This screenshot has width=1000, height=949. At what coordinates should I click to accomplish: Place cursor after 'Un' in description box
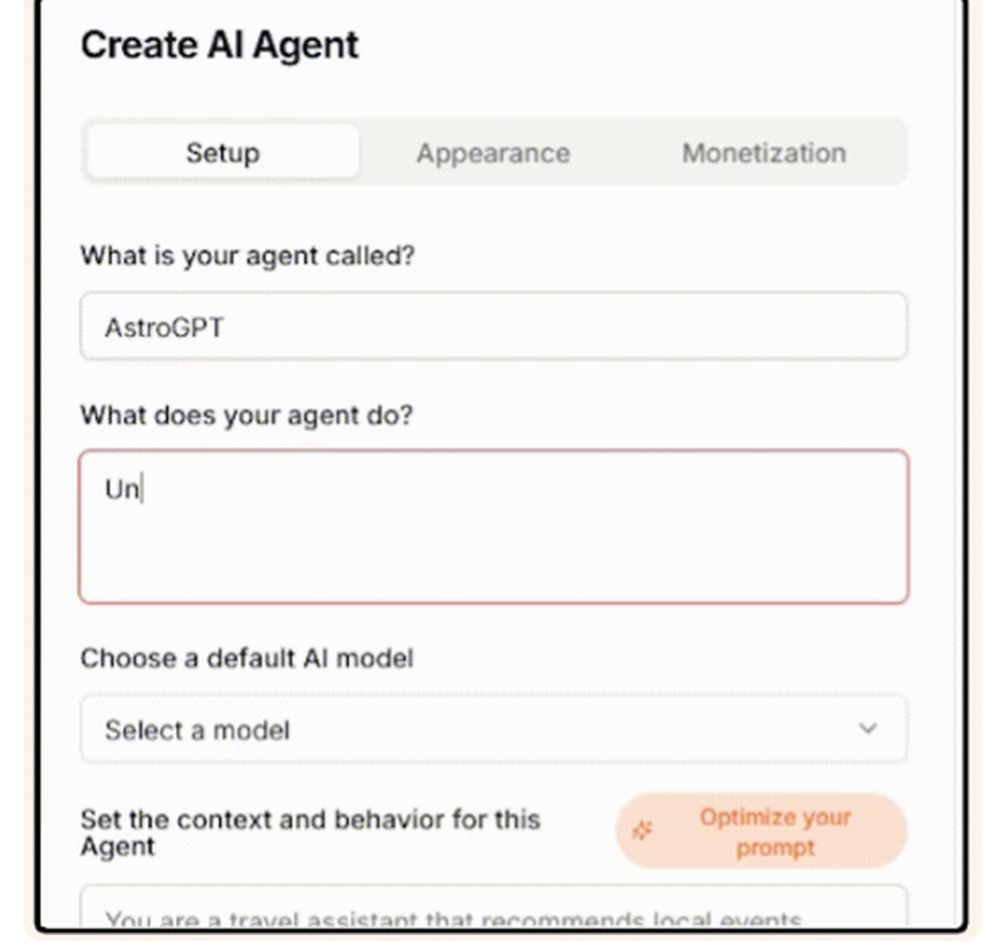point(142,490)
